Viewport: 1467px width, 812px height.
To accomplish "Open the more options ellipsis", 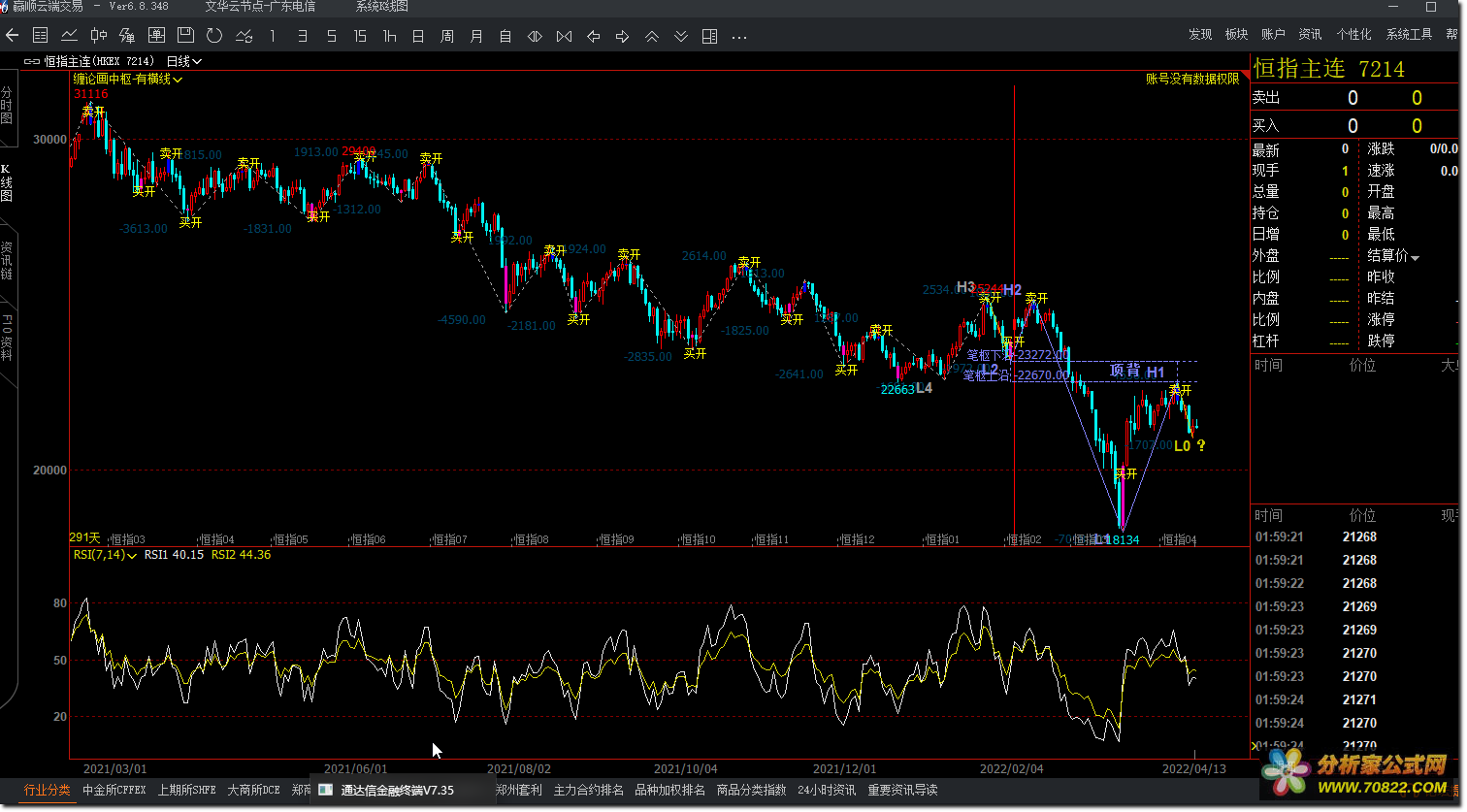I will coord(739,37).
